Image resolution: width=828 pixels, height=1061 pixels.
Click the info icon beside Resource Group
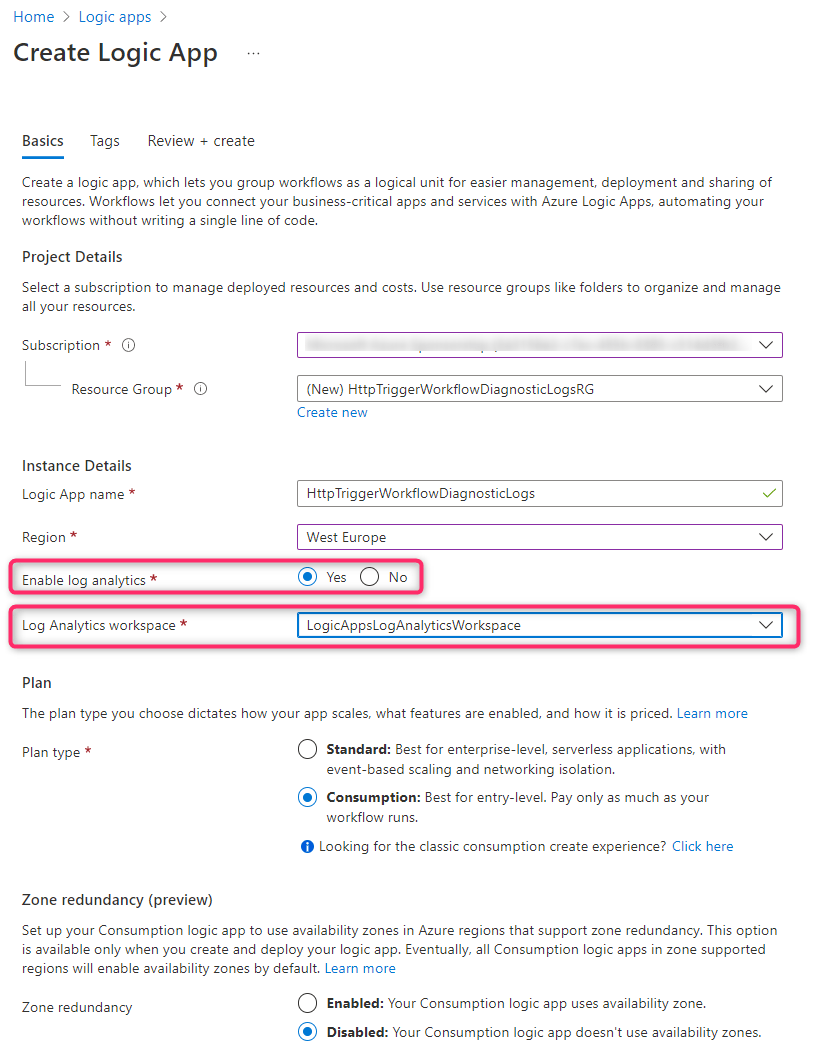pyautogui.click(x=200, y=388)
